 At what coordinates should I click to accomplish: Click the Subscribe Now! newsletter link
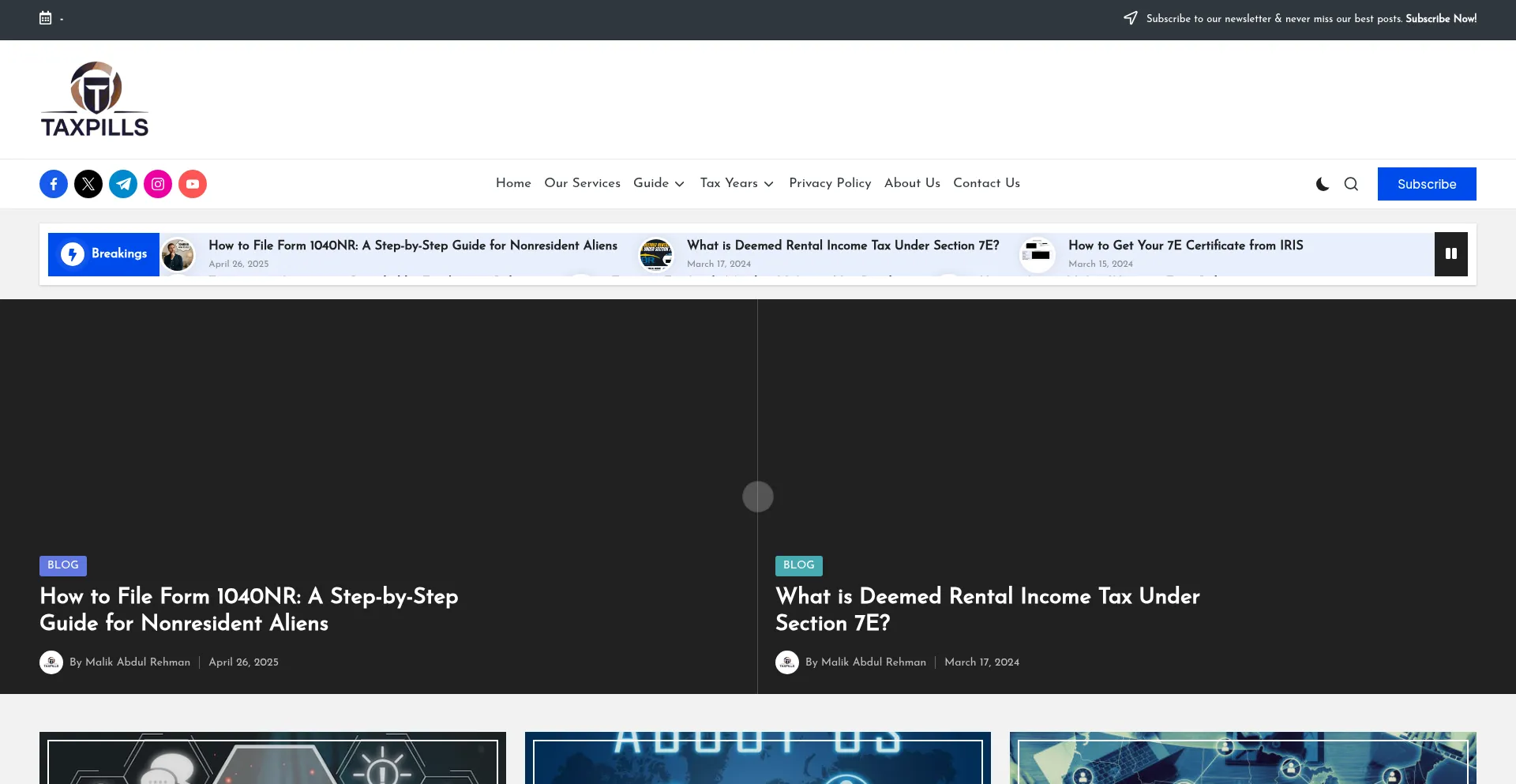click(1440, 19)
